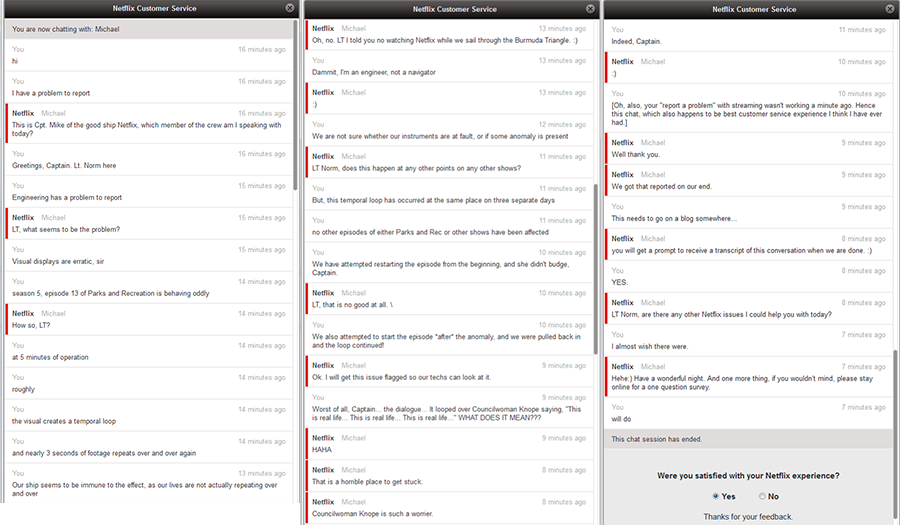Click message 'Councilwoman Knope is such a worrier.'
Screen dimensions: 900x525
(x=373, y=514)
